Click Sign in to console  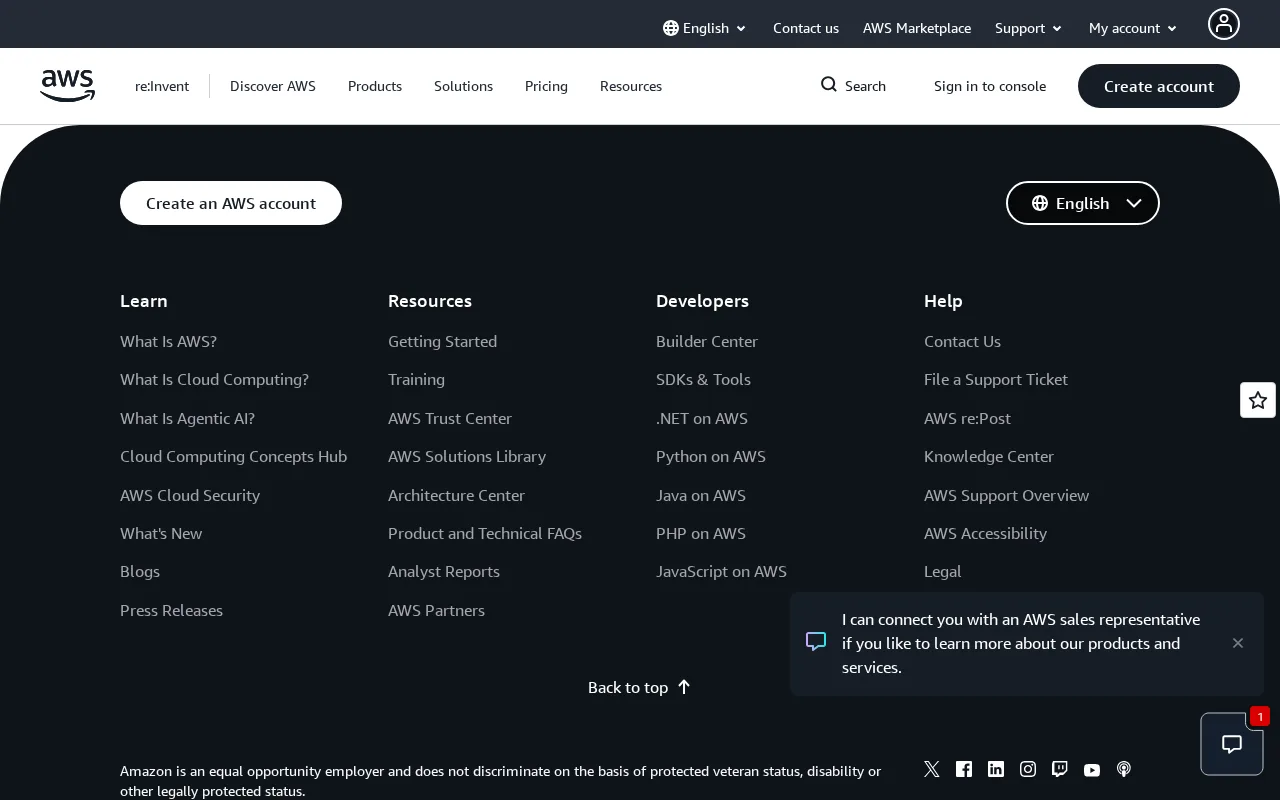pyautogui.click(x=990, y=86)
